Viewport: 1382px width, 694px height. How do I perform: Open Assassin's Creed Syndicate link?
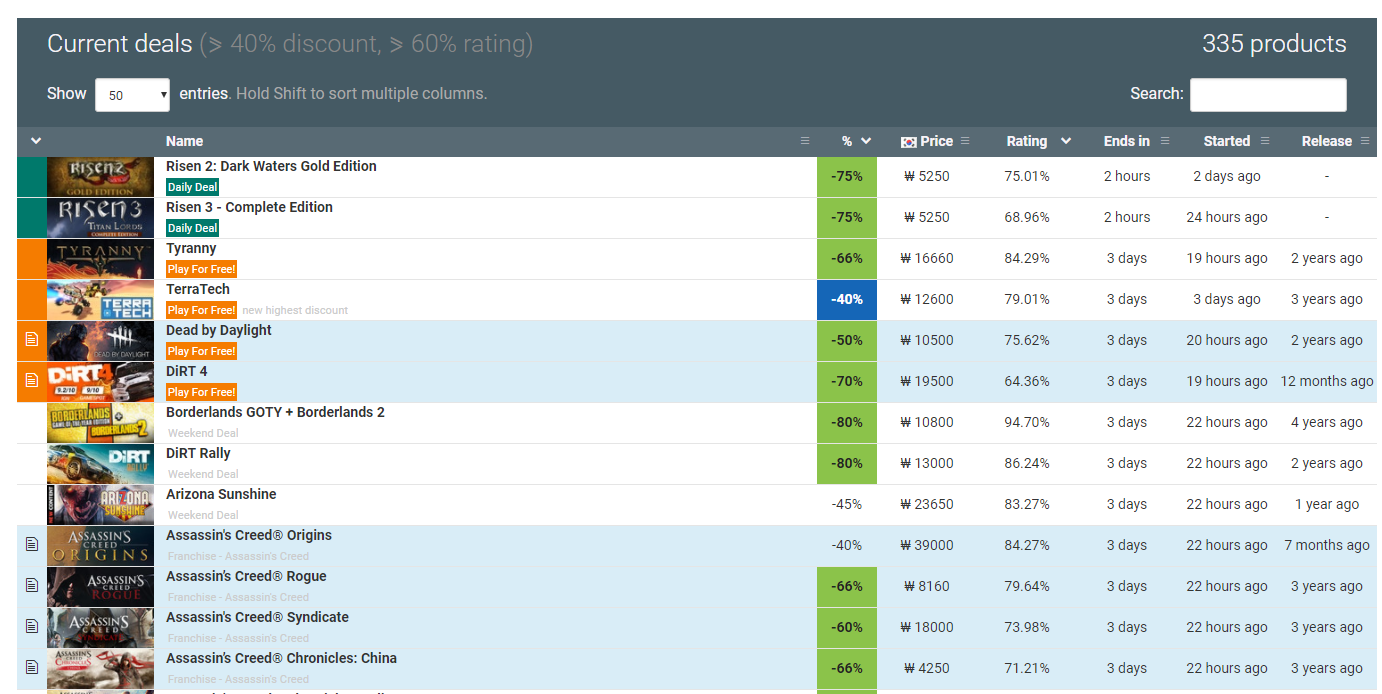tap(257, 617)
